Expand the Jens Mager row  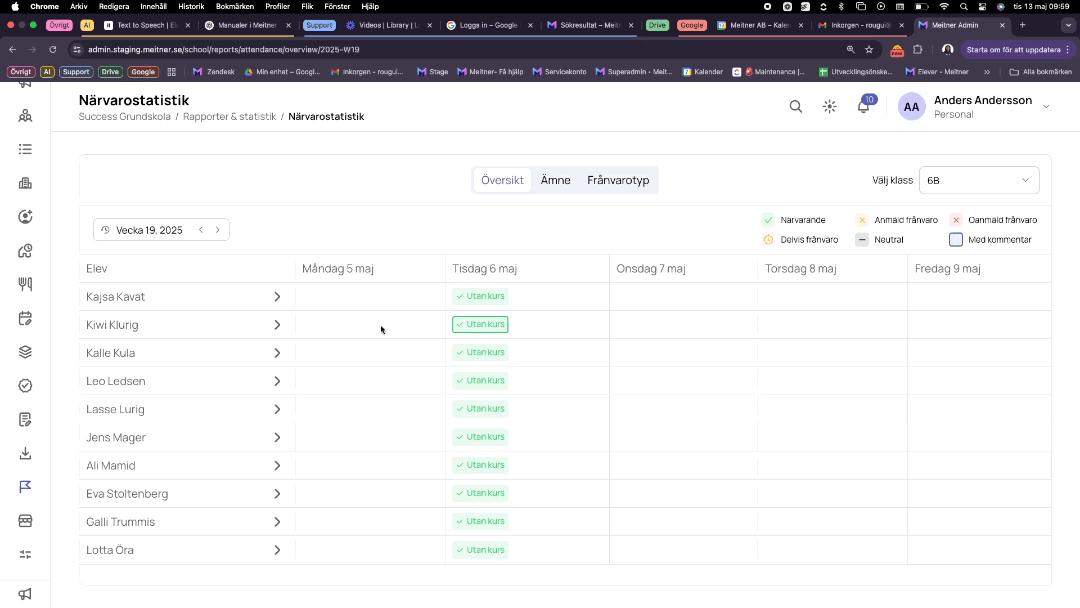277,438
